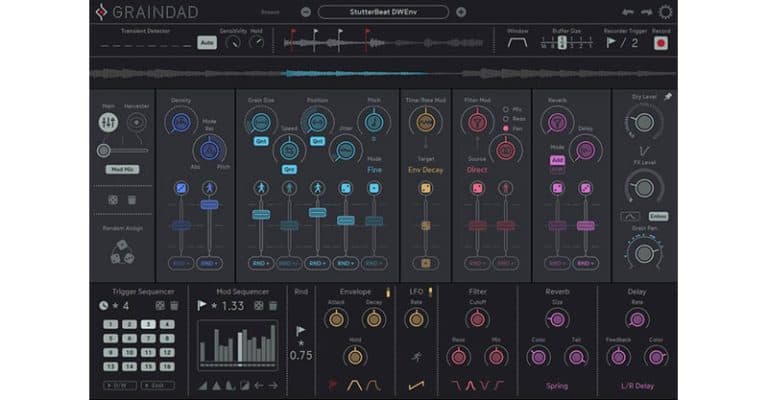Open the RND dropdown under Position slider
Image resolution: width=768 pixels, height=400 pixels.
317,263
